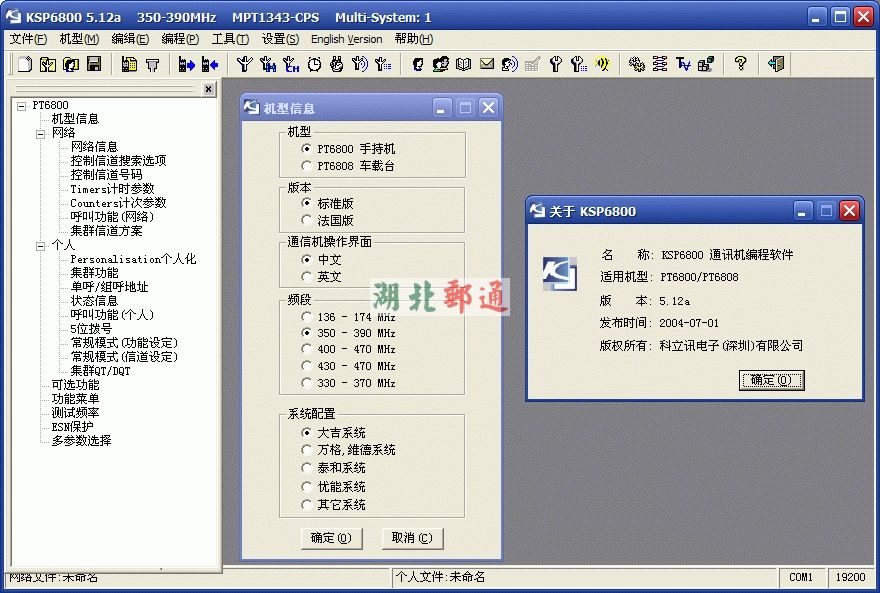Screen dimensions: 880x593
Task: Choose 其它系统 system configuration
Action: 306,504
